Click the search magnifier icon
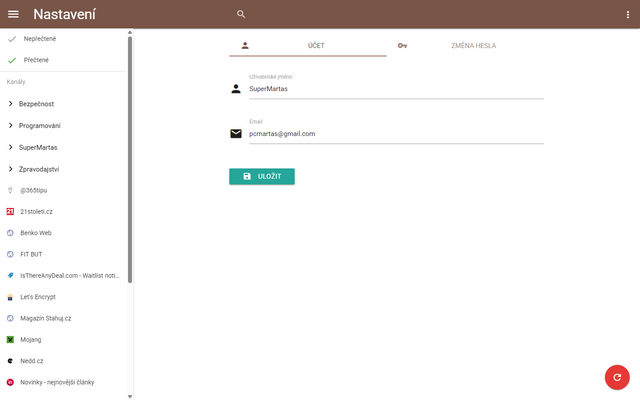 pyautogui.click(x=241, y=14)
